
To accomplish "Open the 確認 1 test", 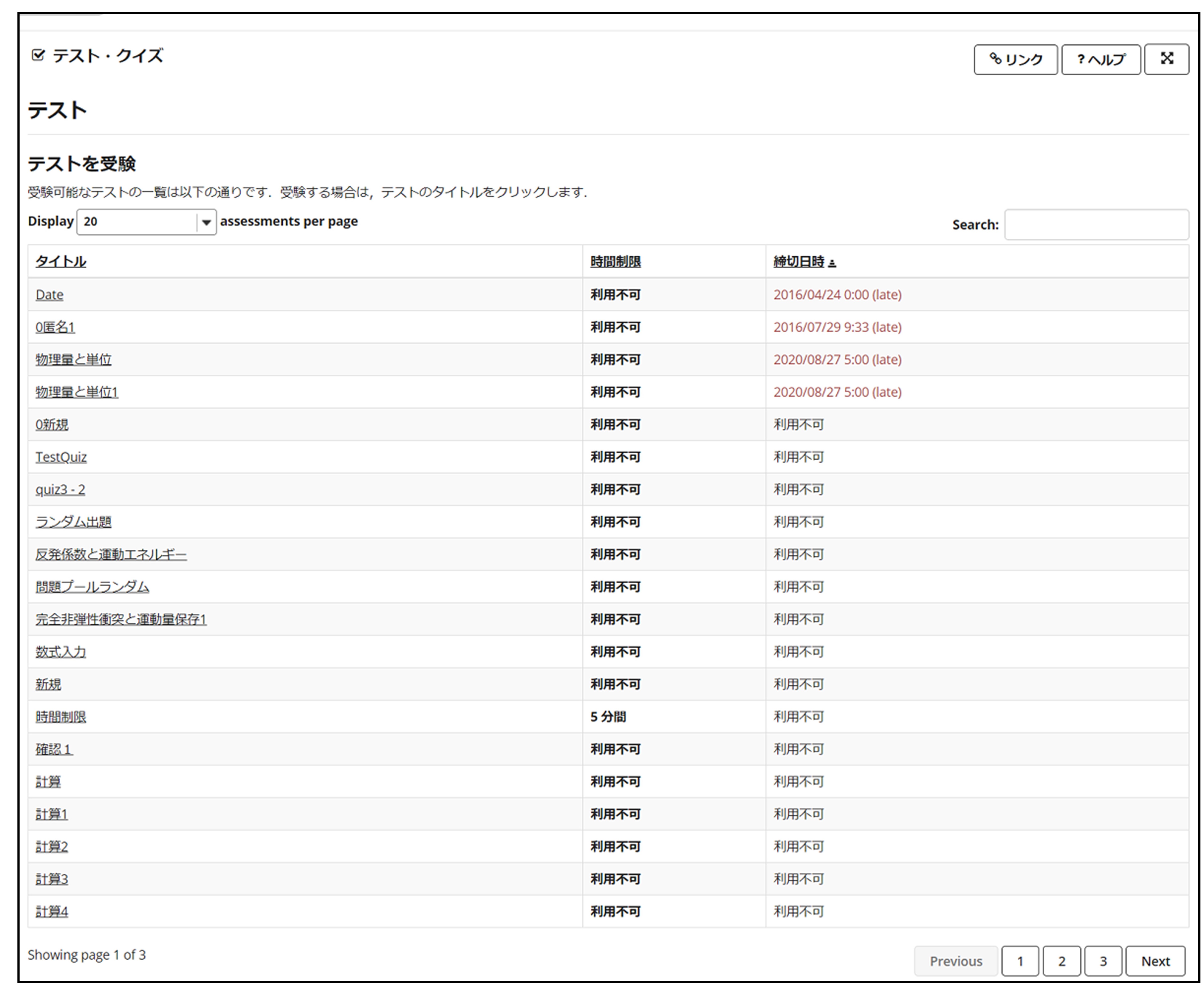I will pos(54,749).
